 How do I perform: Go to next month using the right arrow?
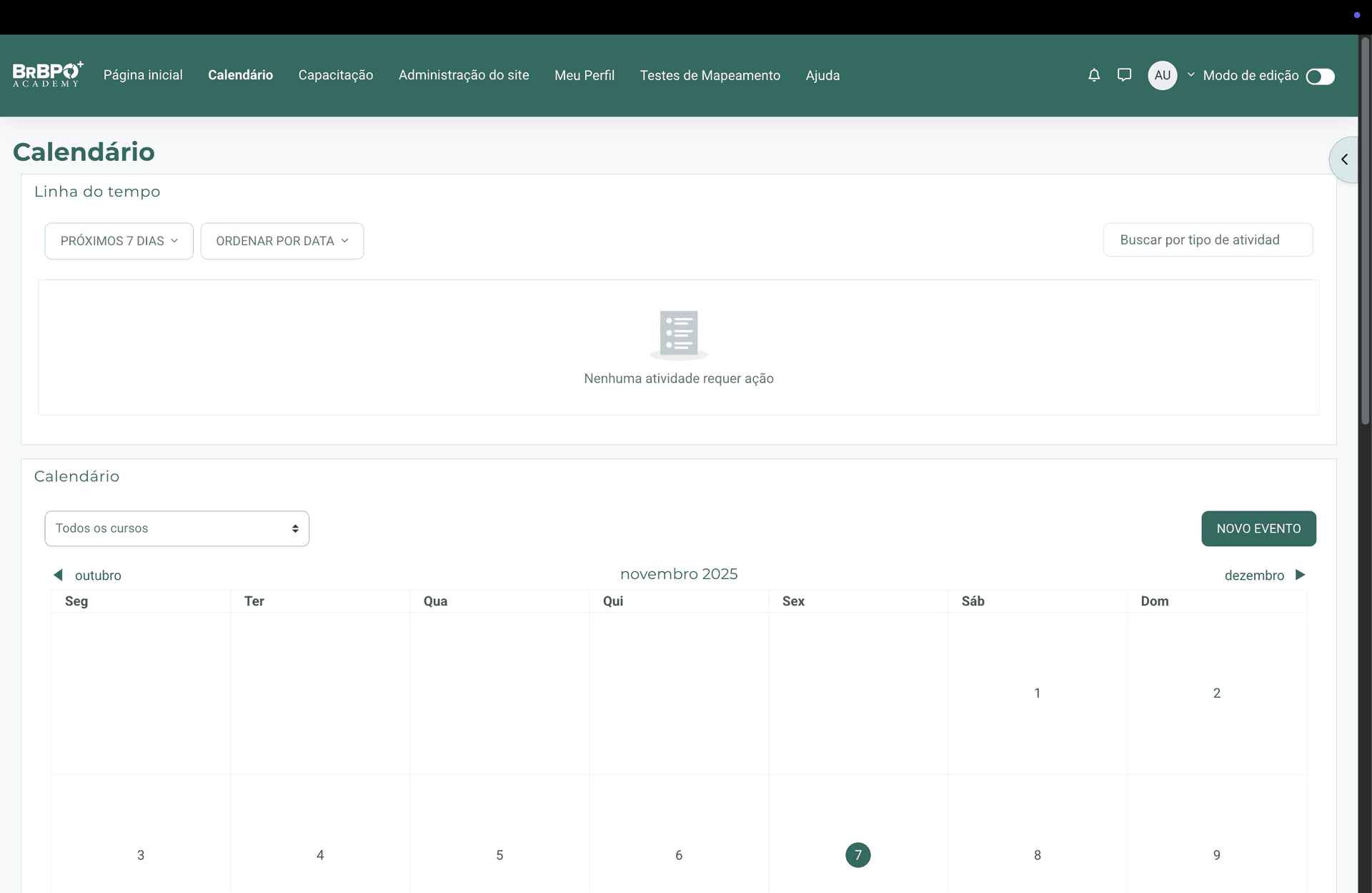coord(1300,575)
